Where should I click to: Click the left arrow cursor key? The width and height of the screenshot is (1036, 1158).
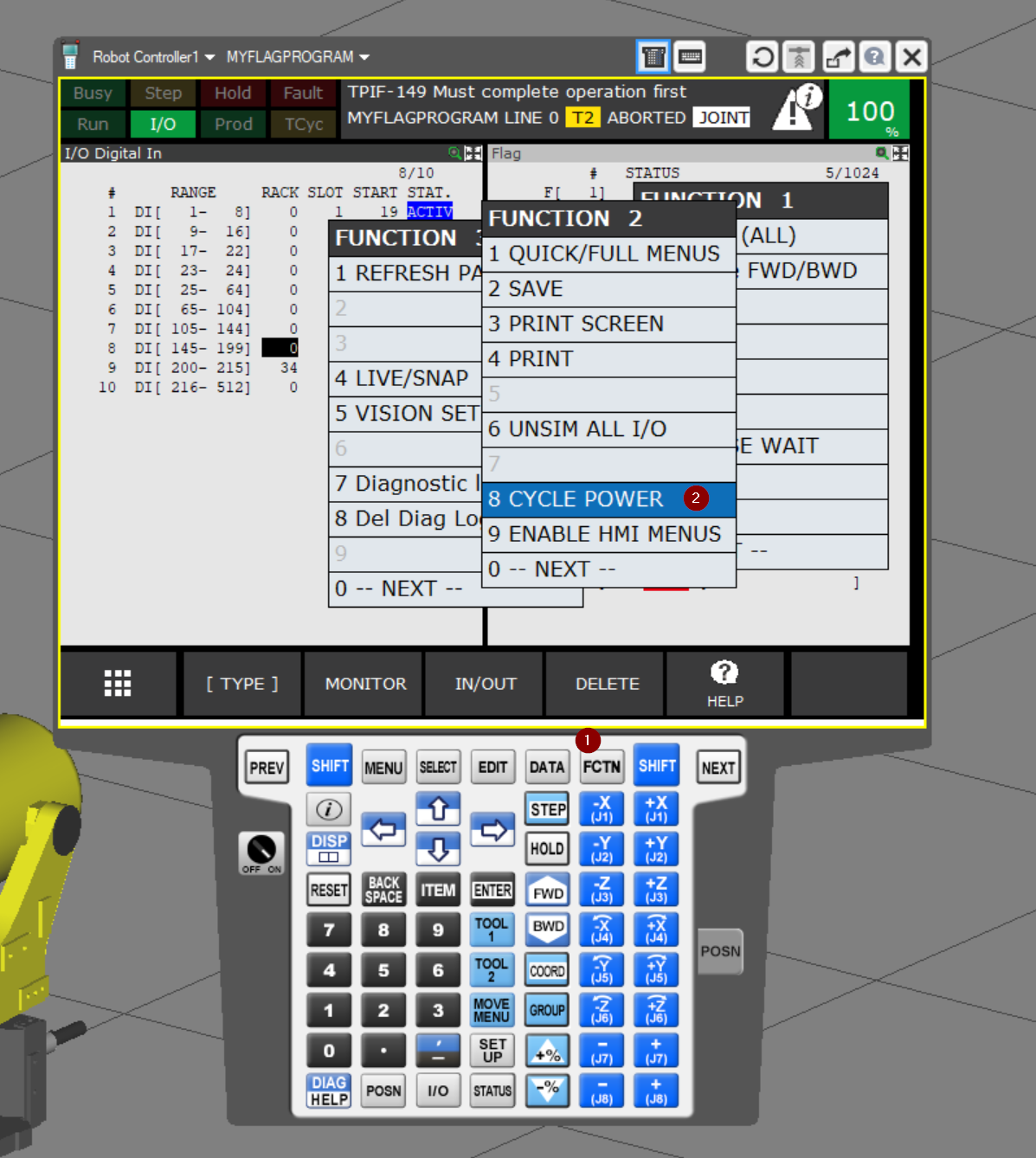pyautogui.click(x=383, y=830)
